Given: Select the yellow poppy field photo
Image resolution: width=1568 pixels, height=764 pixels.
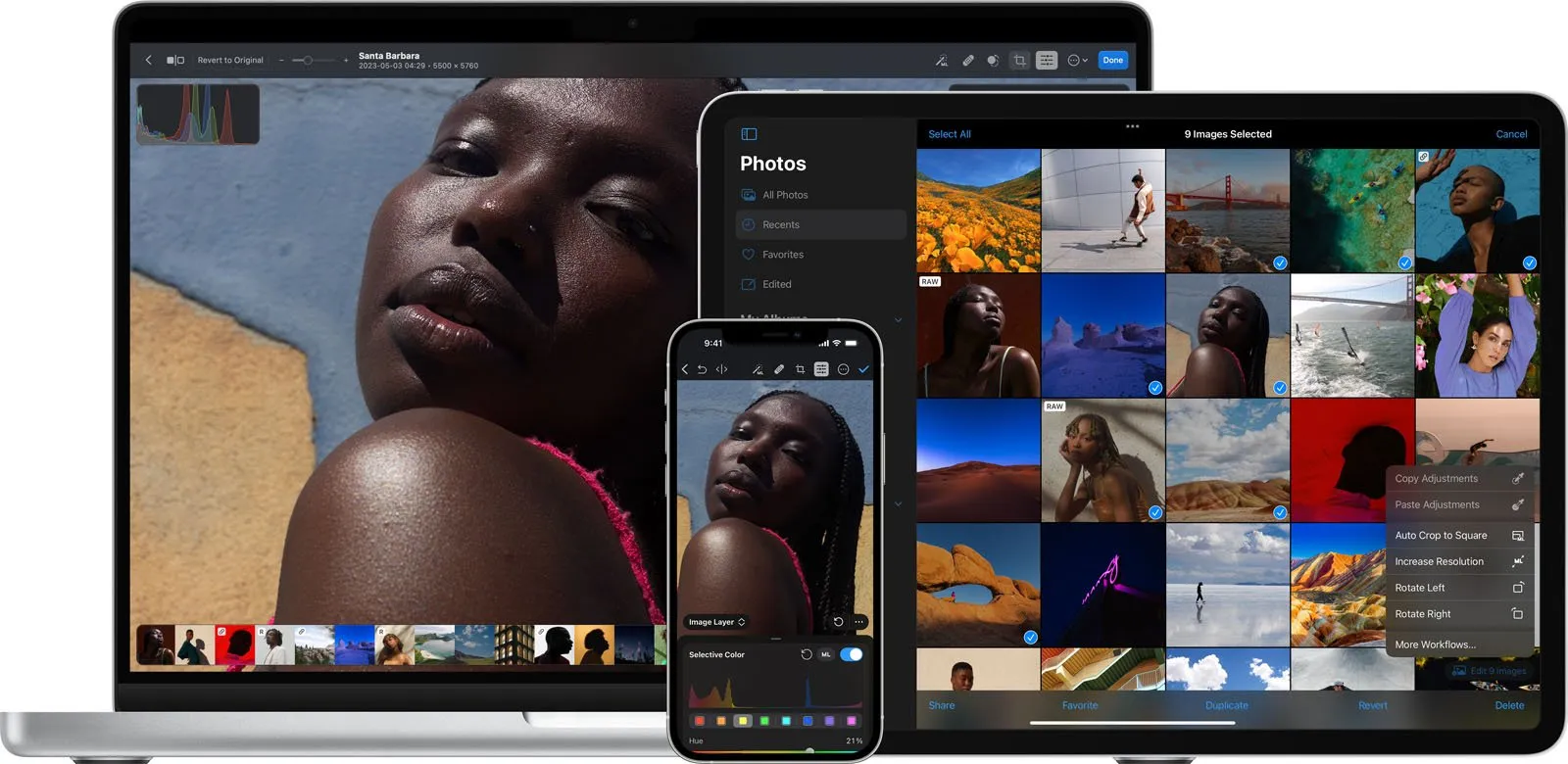Looking at the screenshot, I should 978,211.
